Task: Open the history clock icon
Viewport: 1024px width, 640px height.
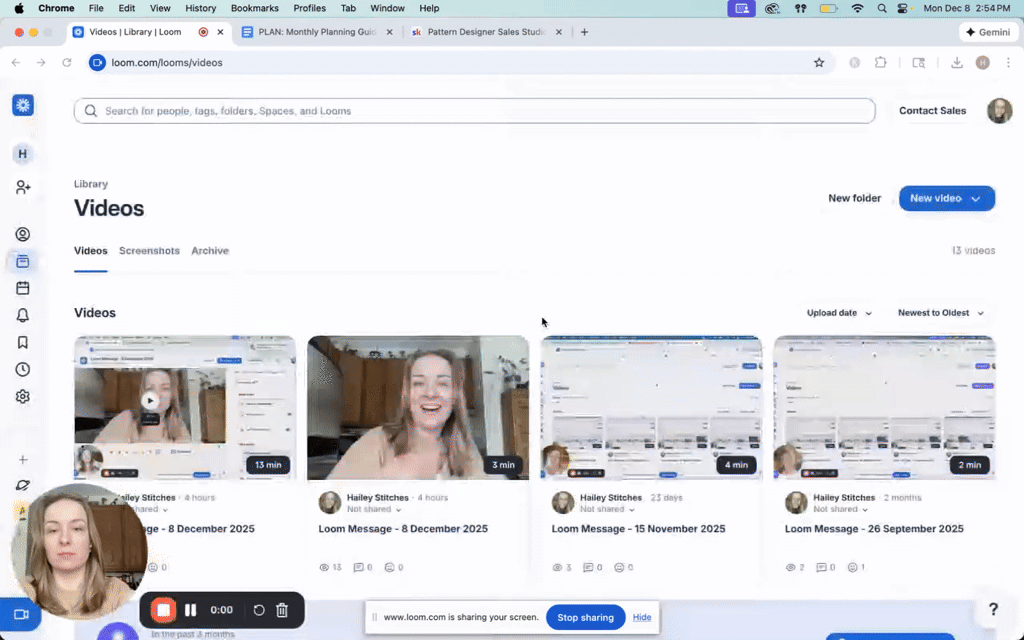Action: click(x=23, y=370)
